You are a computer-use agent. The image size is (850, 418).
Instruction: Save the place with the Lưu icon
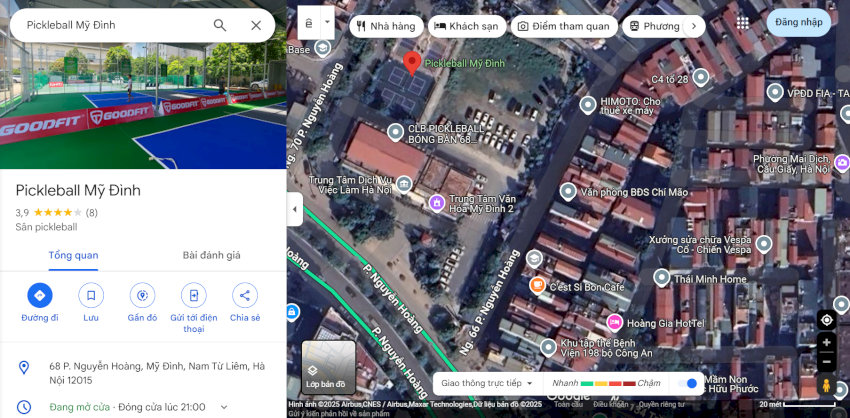tap(91, 296)
